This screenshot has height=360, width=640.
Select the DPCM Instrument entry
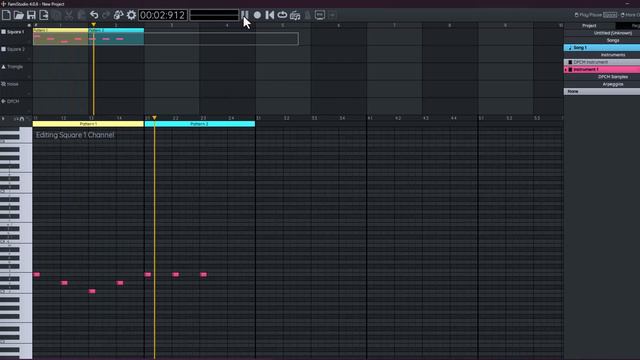(602, 62)
